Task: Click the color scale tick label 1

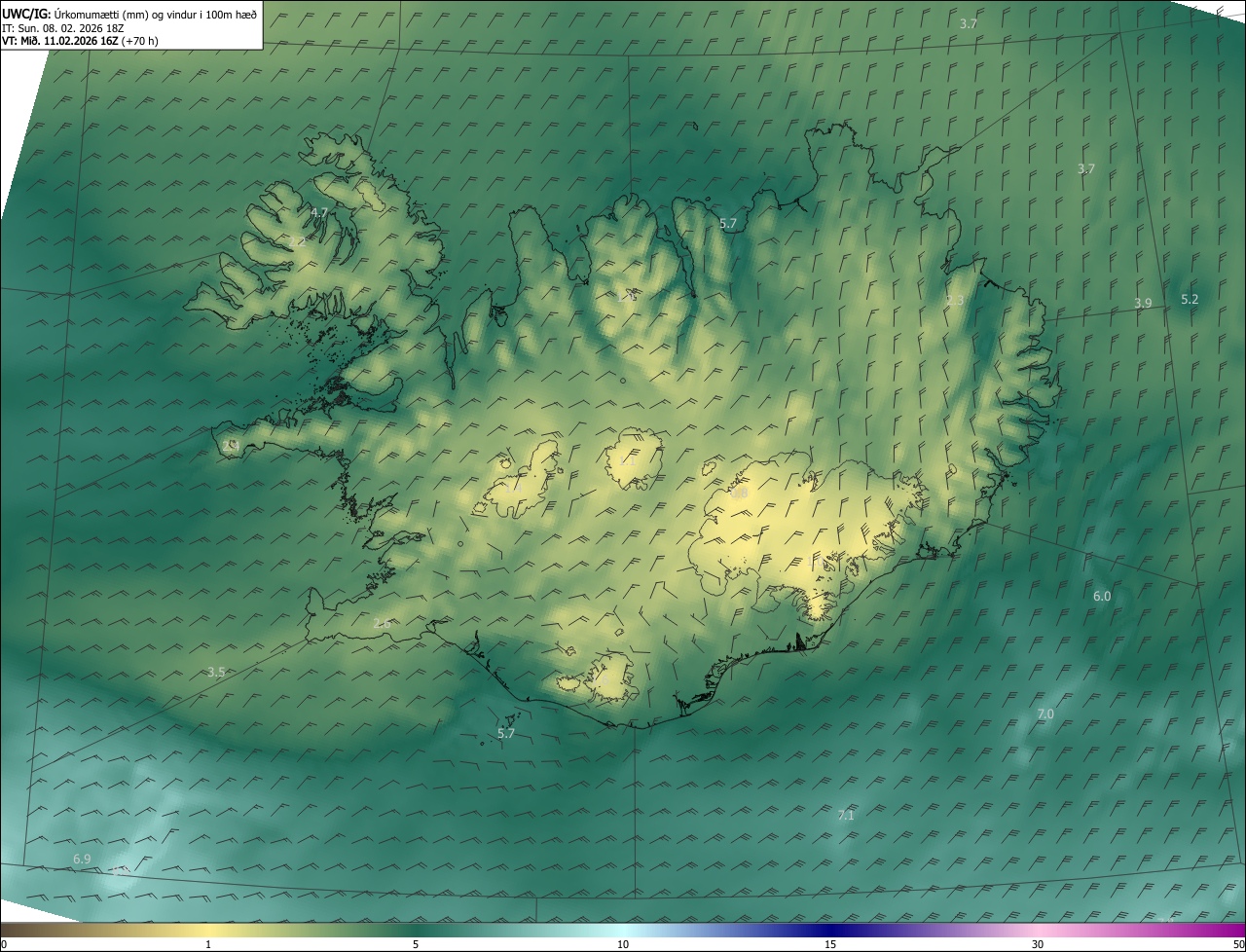Action: 208,944
